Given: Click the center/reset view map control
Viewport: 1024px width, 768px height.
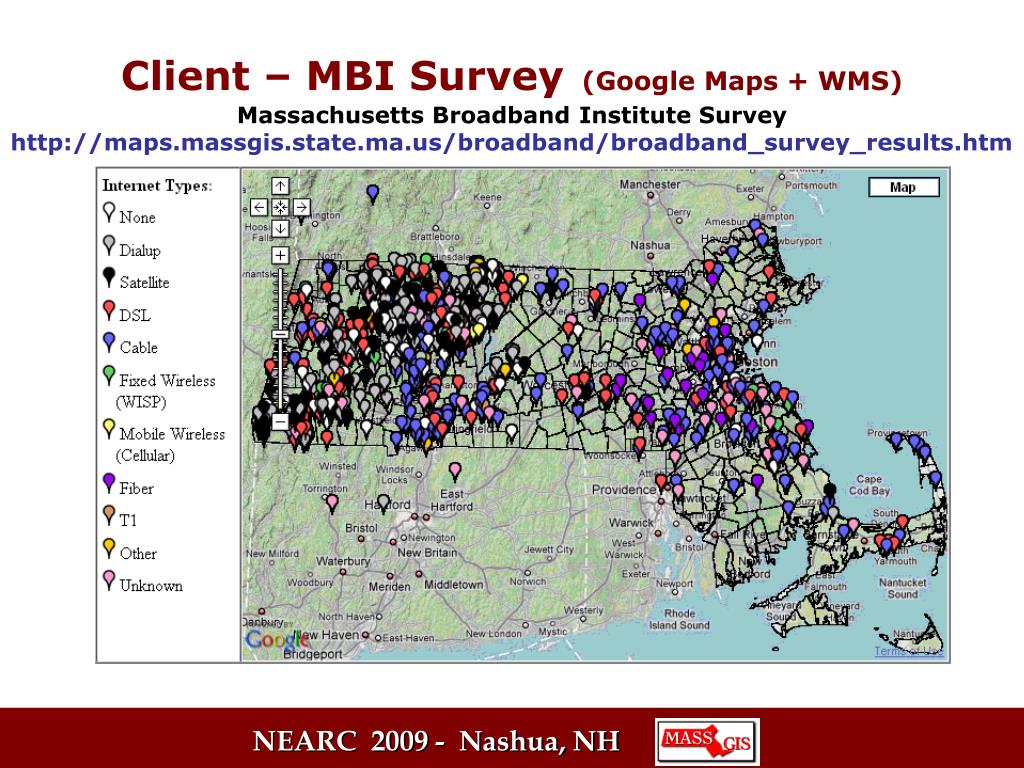Looking at the screenshot, I should (280, 208).
